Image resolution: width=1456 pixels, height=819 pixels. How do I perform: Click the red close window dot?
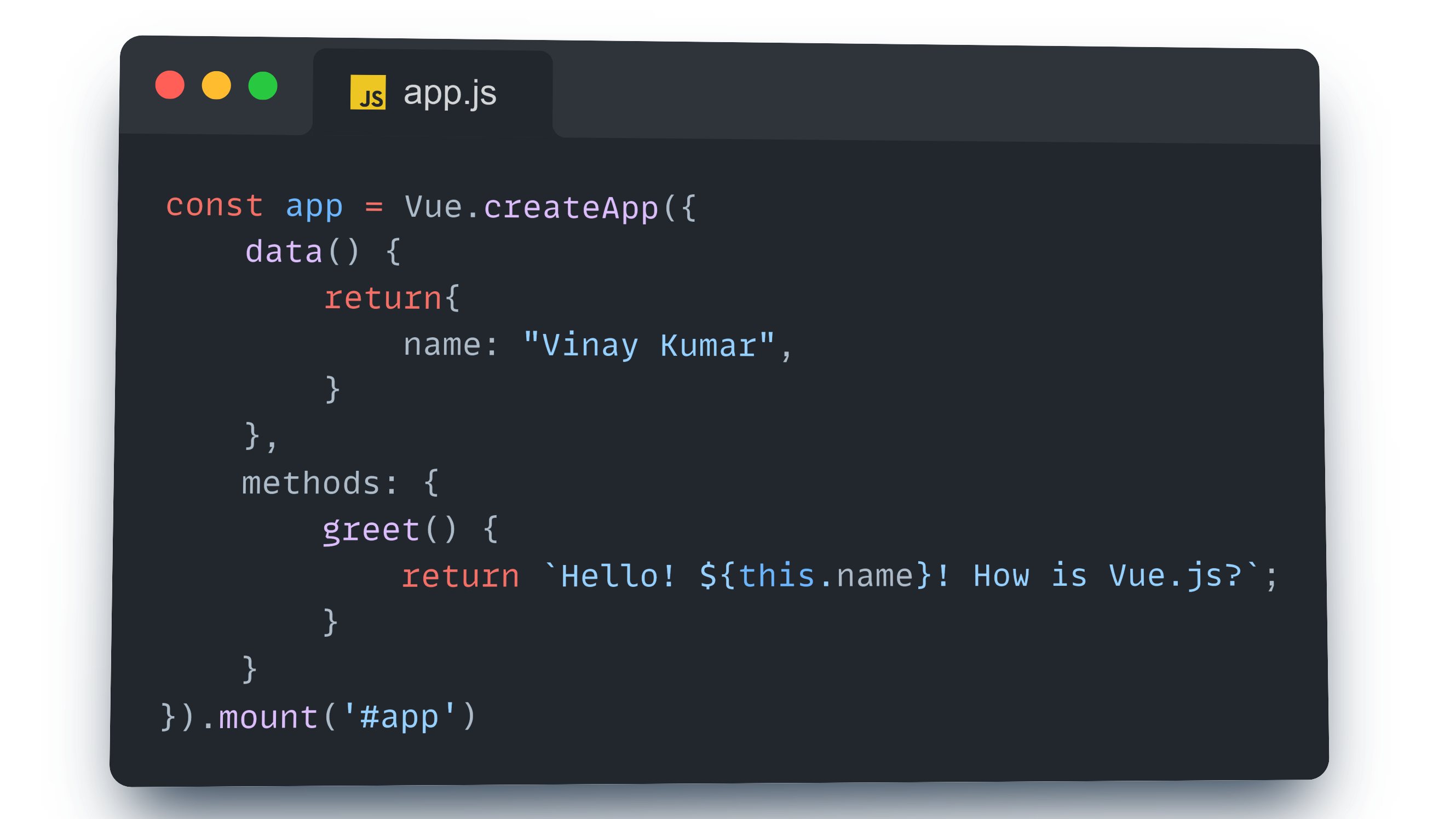170,85
